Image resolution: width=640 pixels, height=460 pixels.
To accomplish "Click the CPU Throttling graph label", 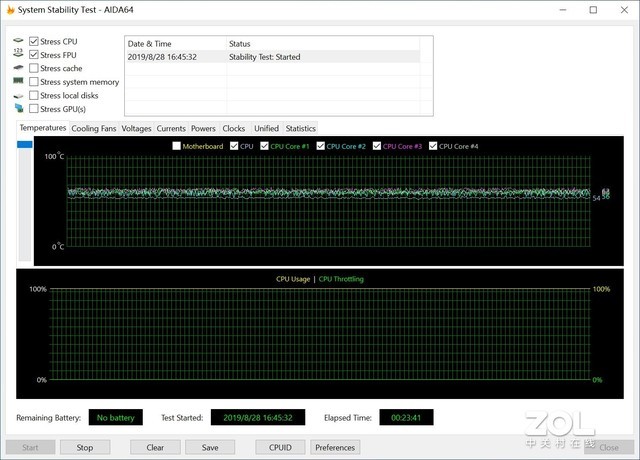I will pos(341,279).
